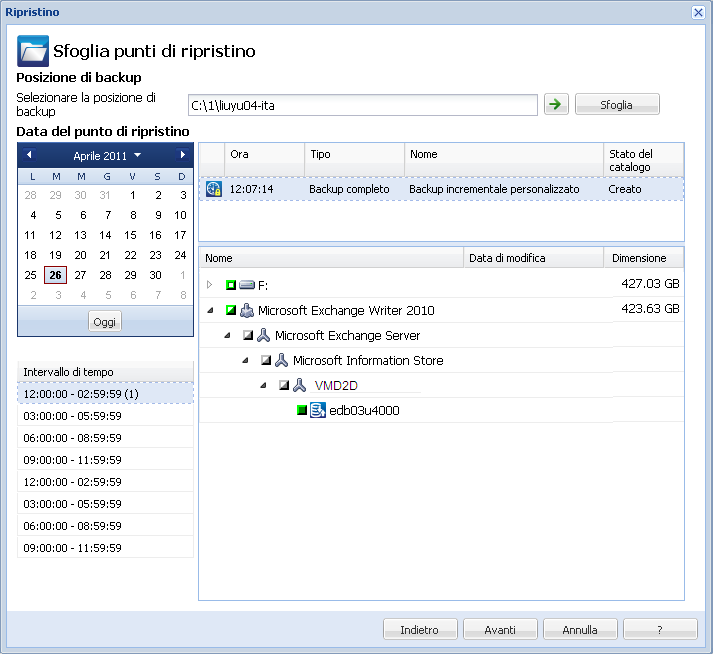The image size is (713, 654).
Task: Click the Avanti button
Action: coord(500,630)
